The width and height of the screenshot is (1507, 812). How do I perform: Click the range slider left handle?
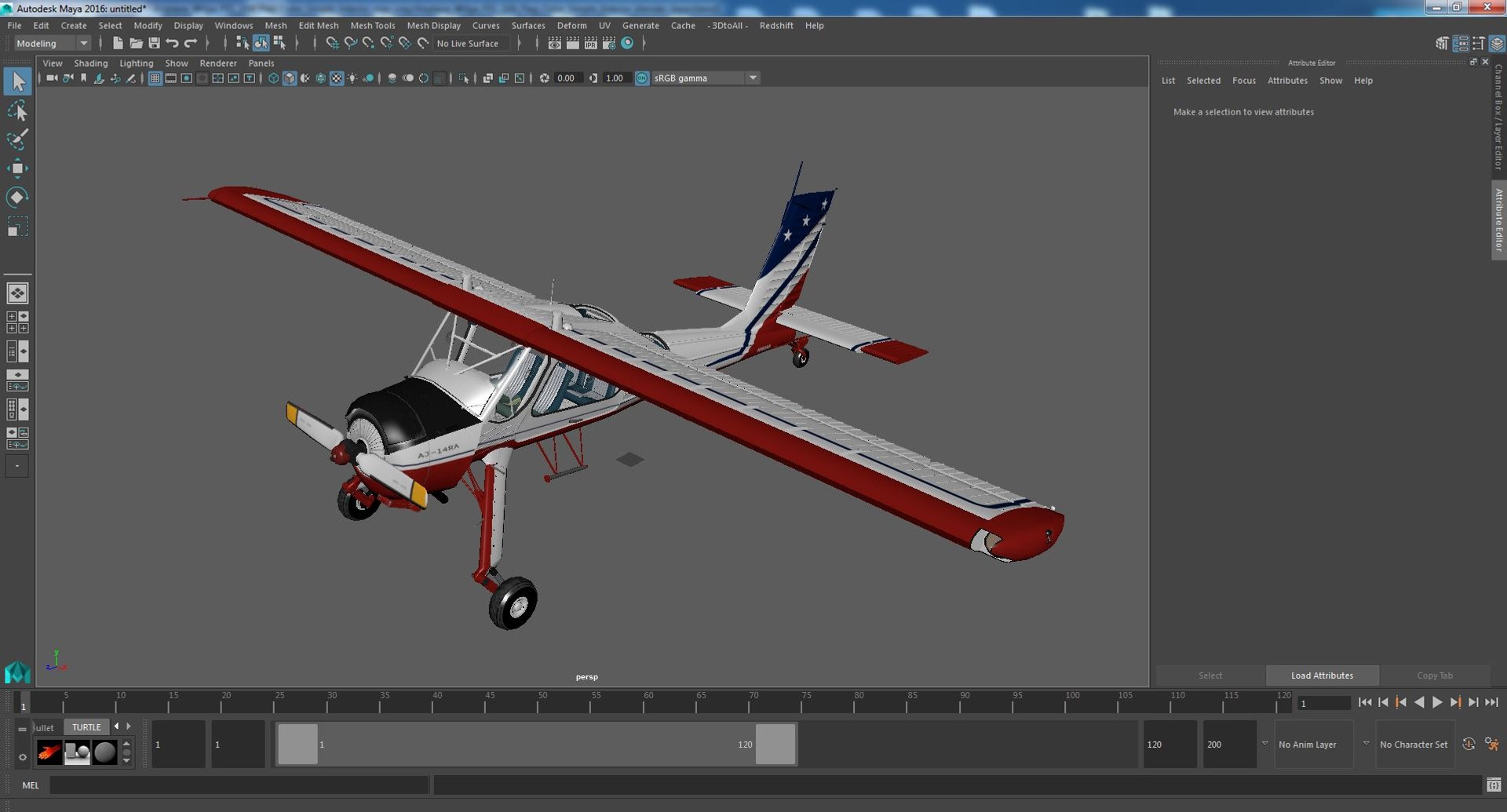pyautogui.click(x=297, y=744)
